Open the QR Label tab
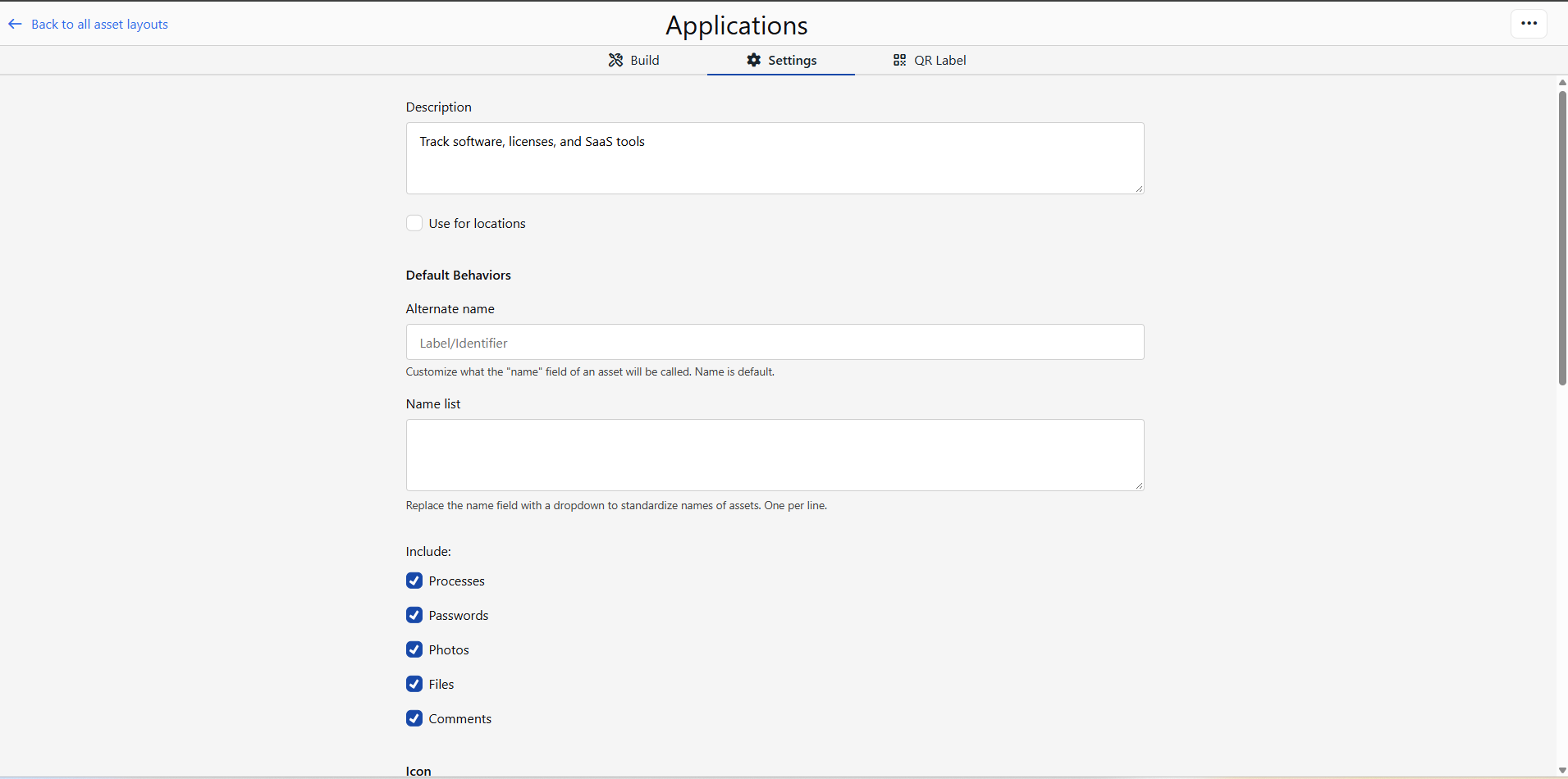The width and height of the screenshot is (1568, 779). coord(929,60)
